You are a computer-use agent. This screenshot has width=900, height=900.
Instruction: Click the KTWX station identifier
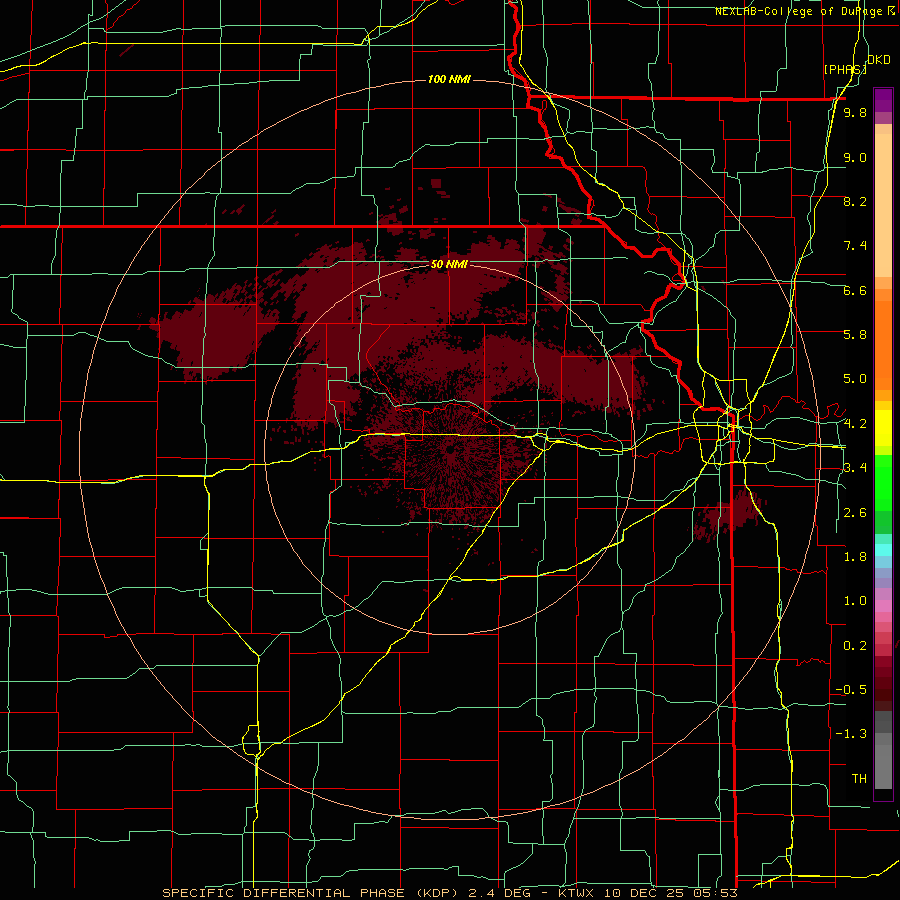point(577,893)
